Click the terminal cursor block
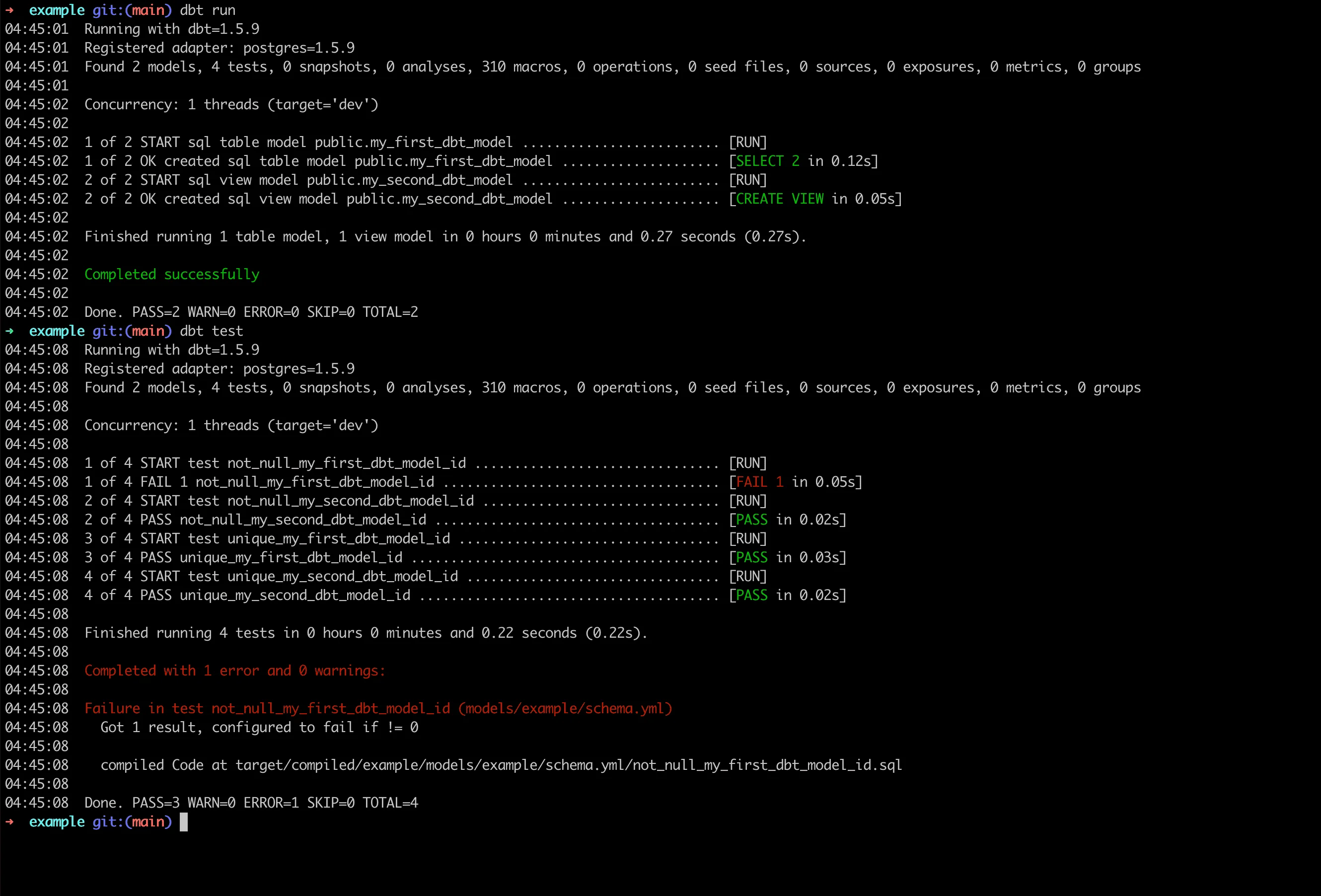This screenshot has width=1321, height=896. (184, 821)
